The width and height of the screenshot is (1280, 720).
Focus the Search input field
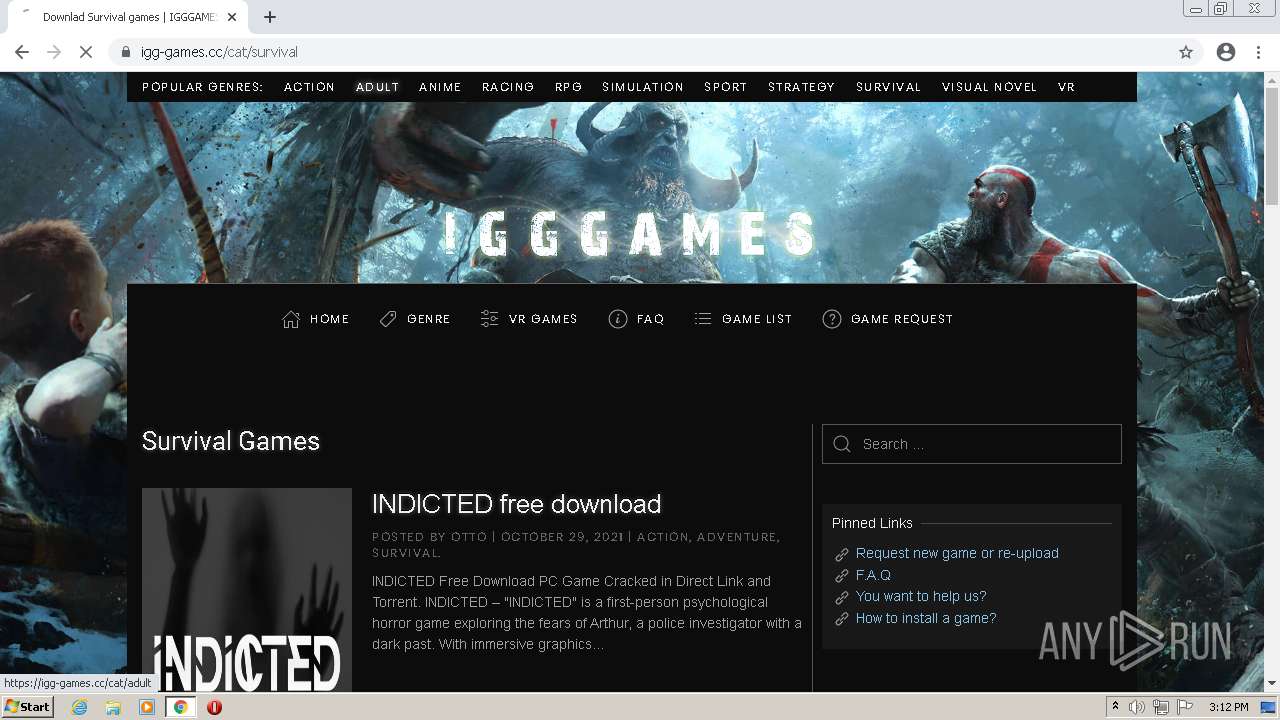click(972, 444)
